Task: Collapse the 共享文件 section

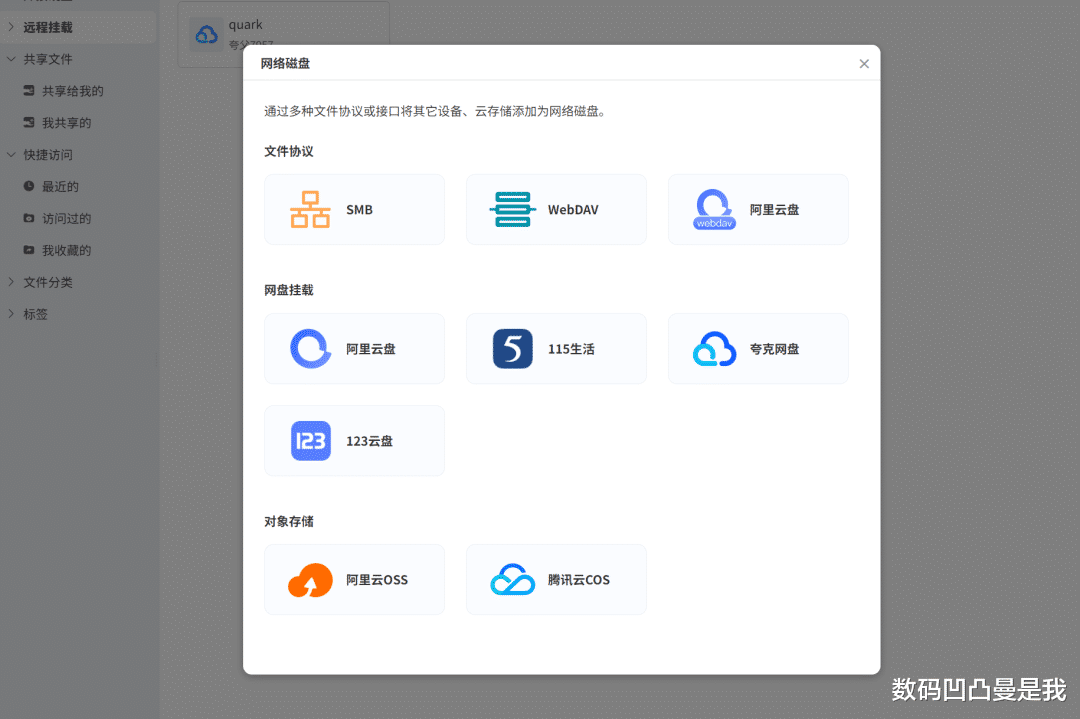Action: (11, 59)
